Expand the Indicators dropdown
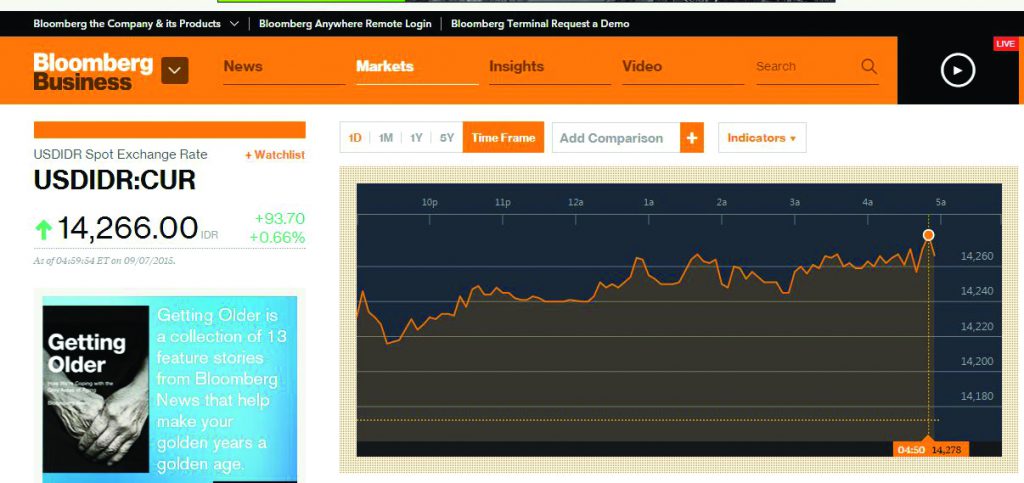1024x483 pixels. click(761, 138)
